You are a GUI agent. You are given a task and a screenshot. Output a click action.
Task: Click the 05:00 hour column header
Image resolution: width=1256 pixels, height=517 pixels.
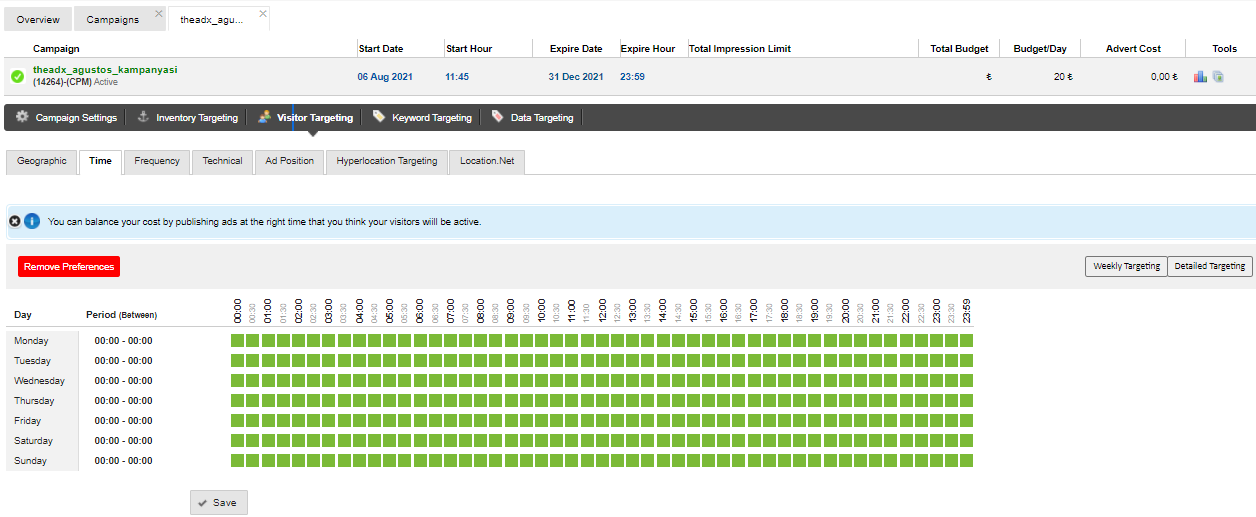coord(390,310)
